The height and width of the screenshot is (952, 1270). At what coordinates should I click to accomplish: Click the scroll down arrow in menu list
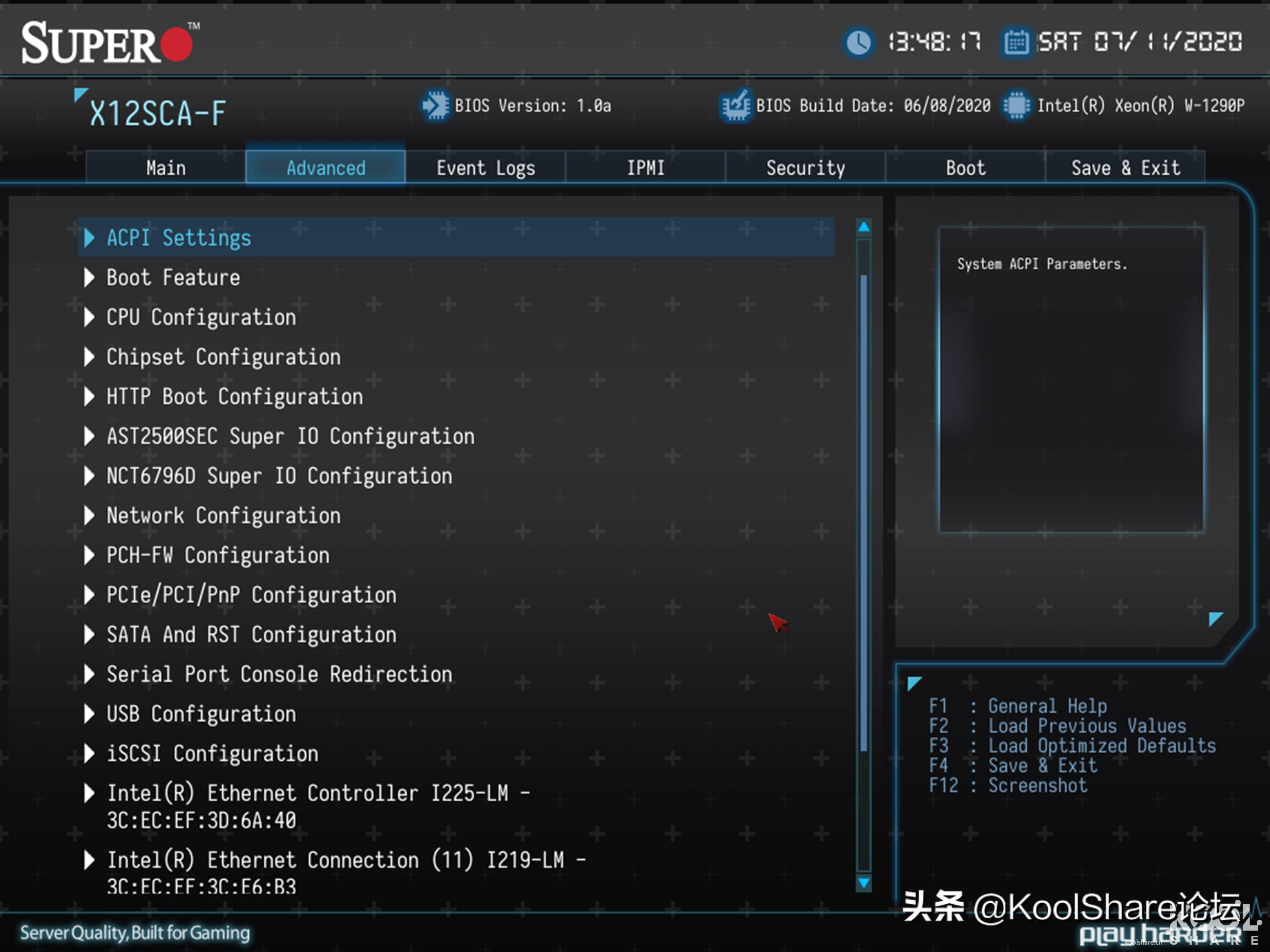[x=864, y=882]
